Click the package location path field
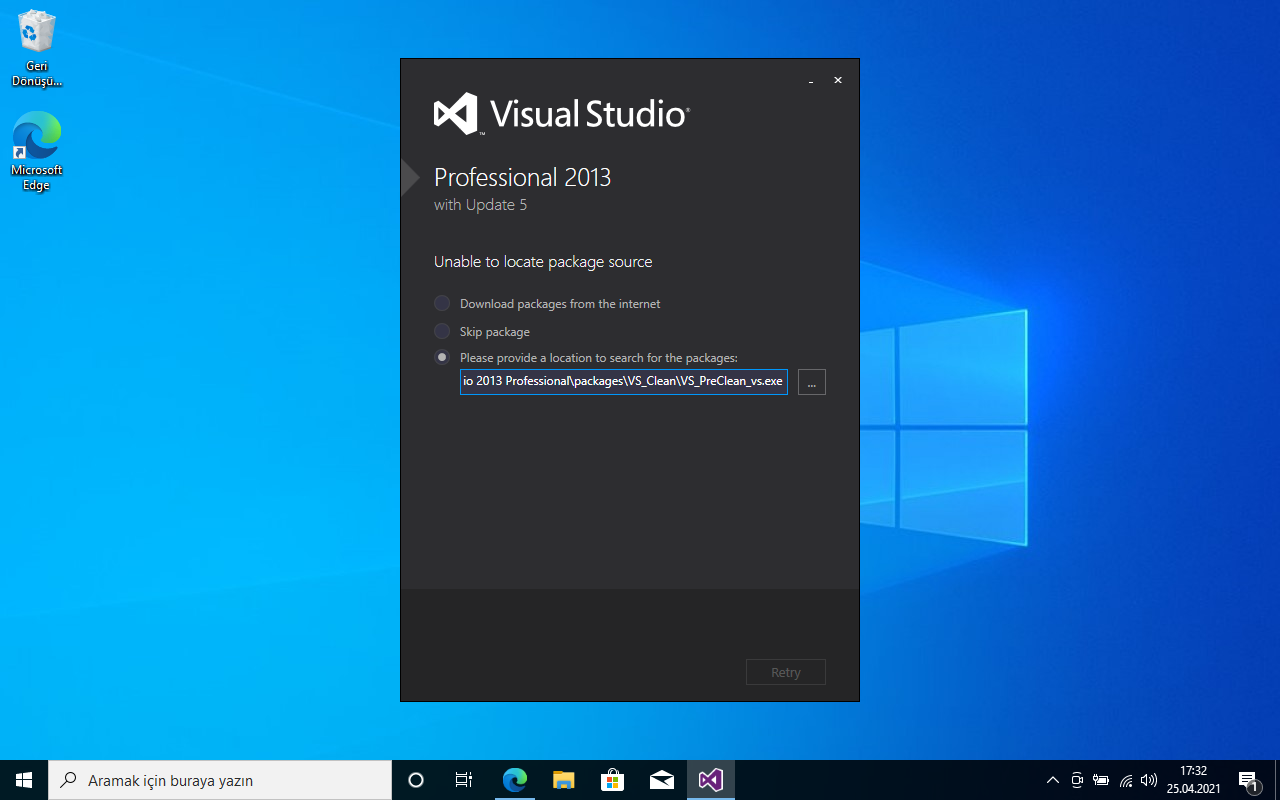 coord(624,382)
